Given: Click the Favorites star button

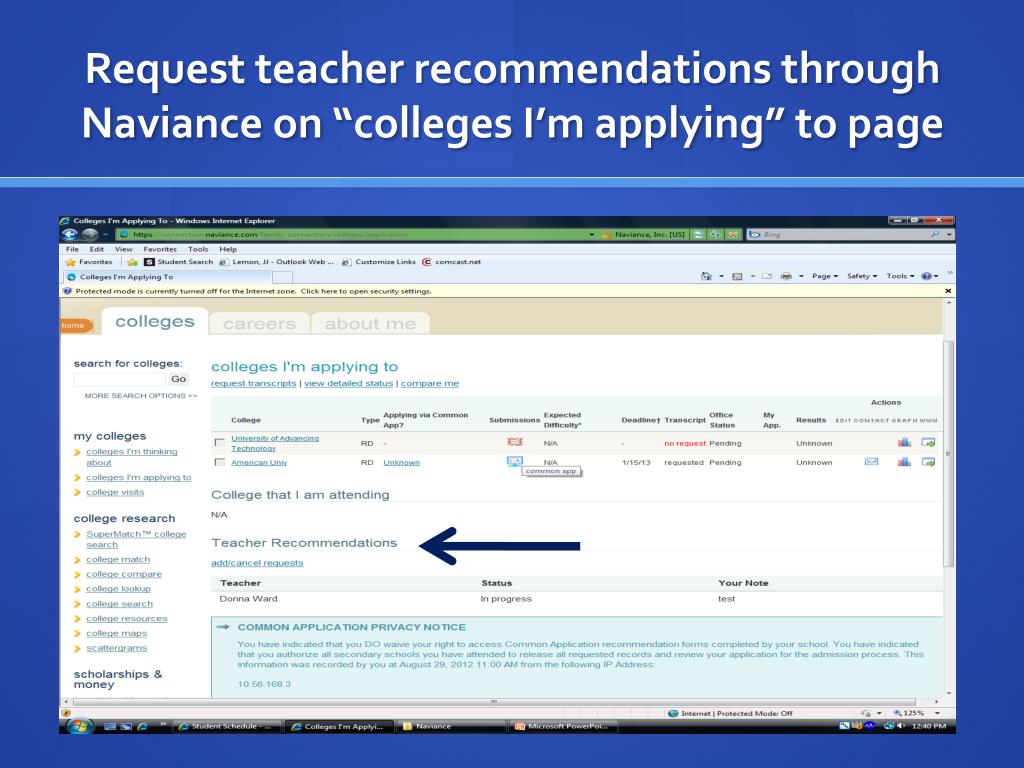Looking at the screenshot, I should (x=89, y=262).
